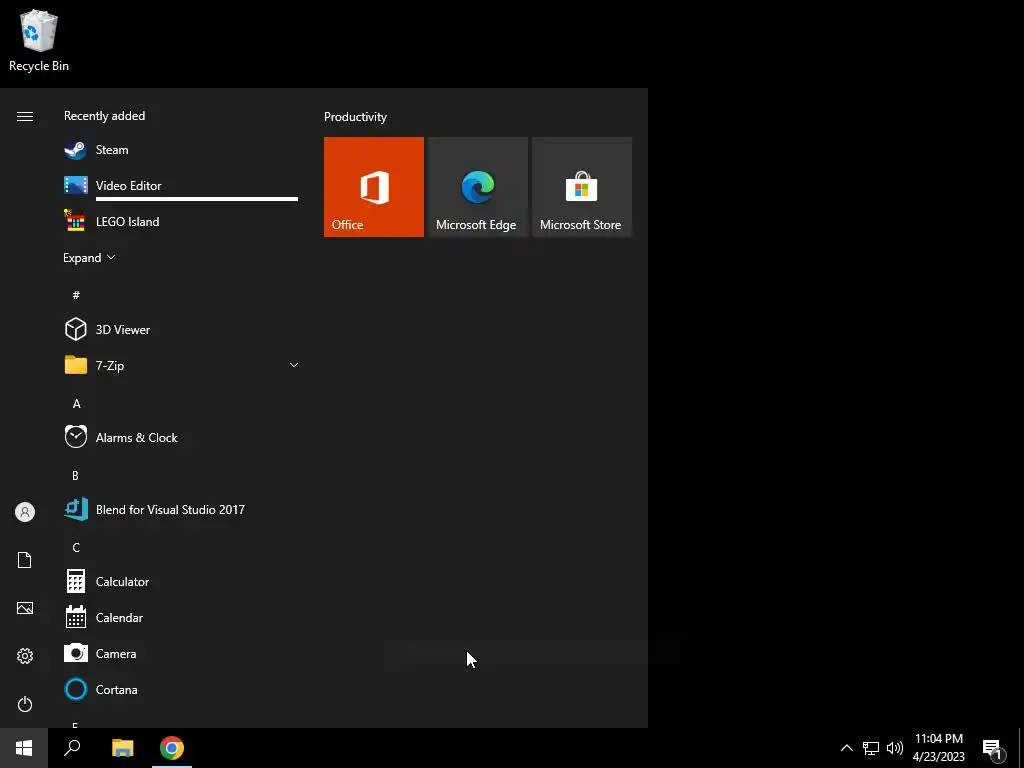1024x768 pixels.
Task: Click the 'A' letter index header
Action: [76, 404]
